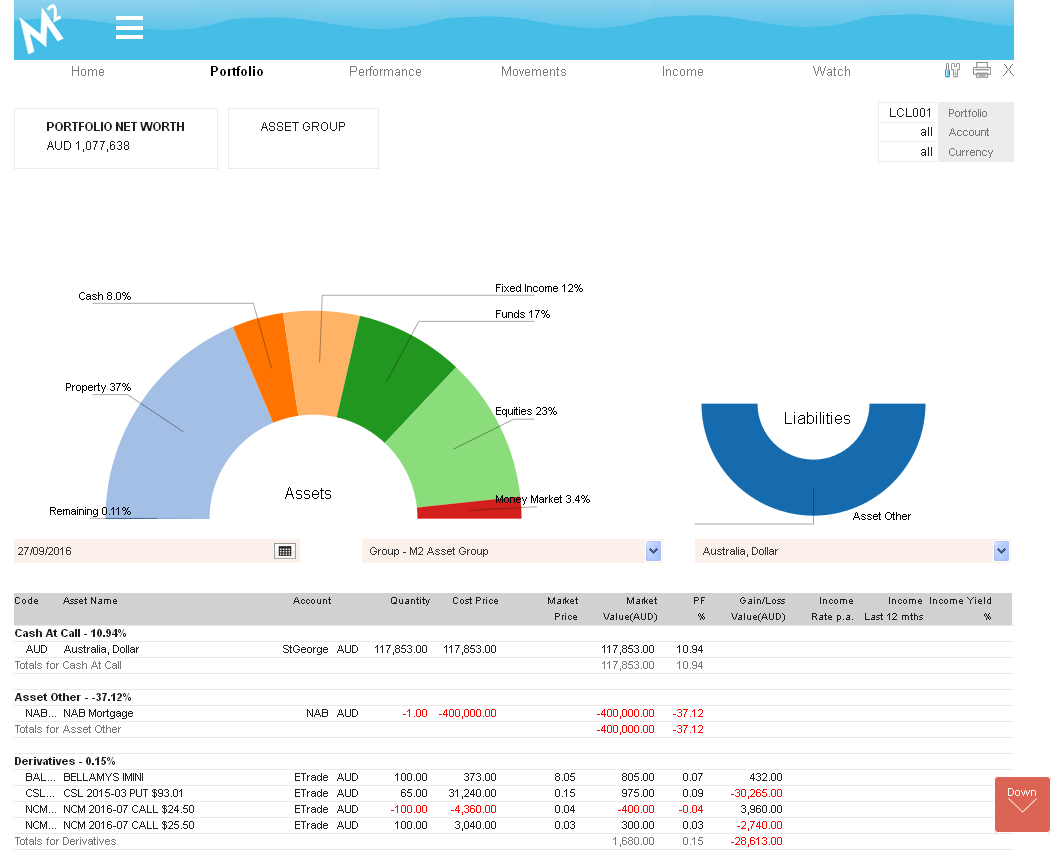
Task: Select the Watch tab
Action: point(831,72)
